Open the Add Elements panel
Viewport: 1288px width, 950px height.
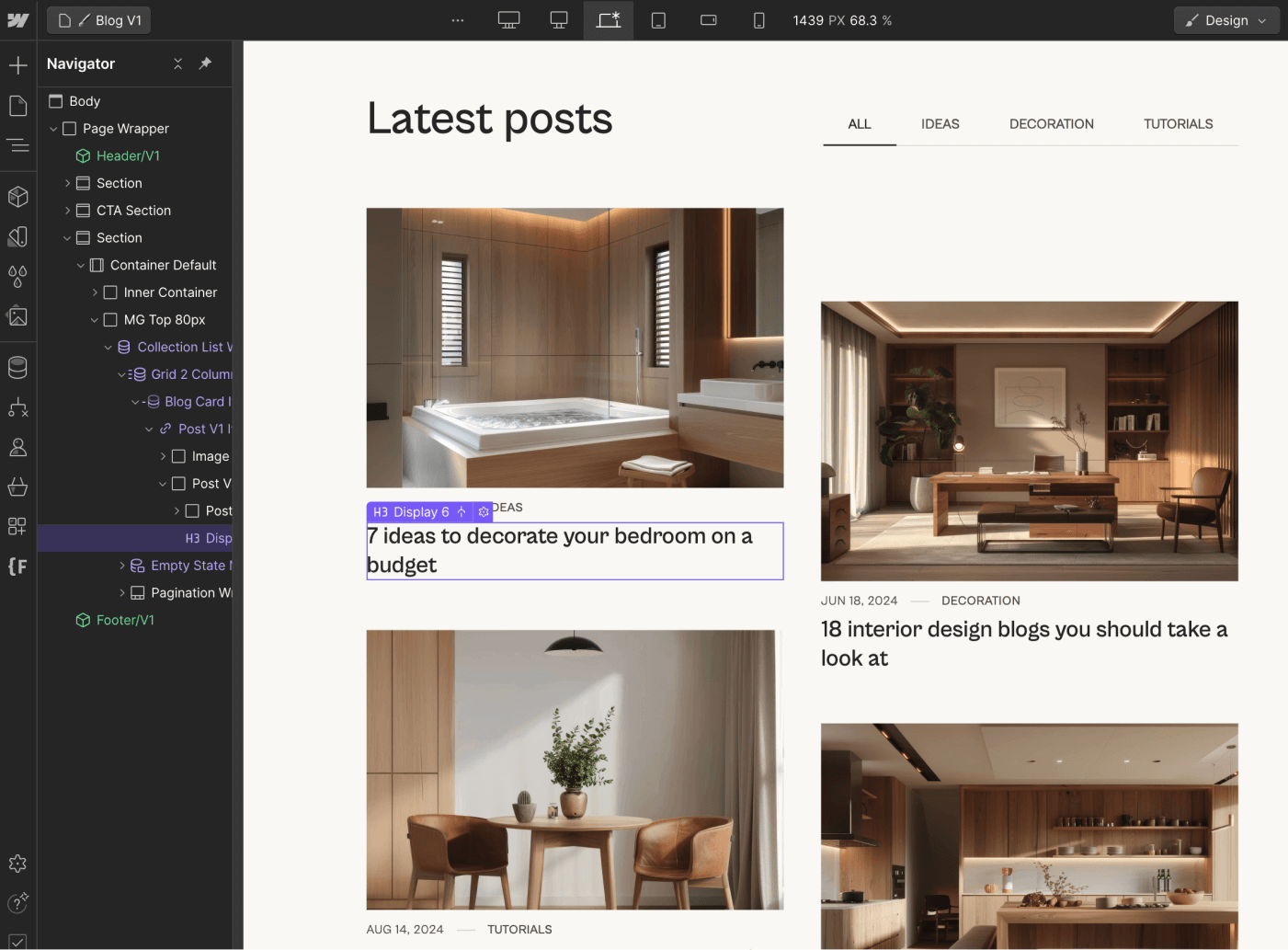[x=17, y=64]
